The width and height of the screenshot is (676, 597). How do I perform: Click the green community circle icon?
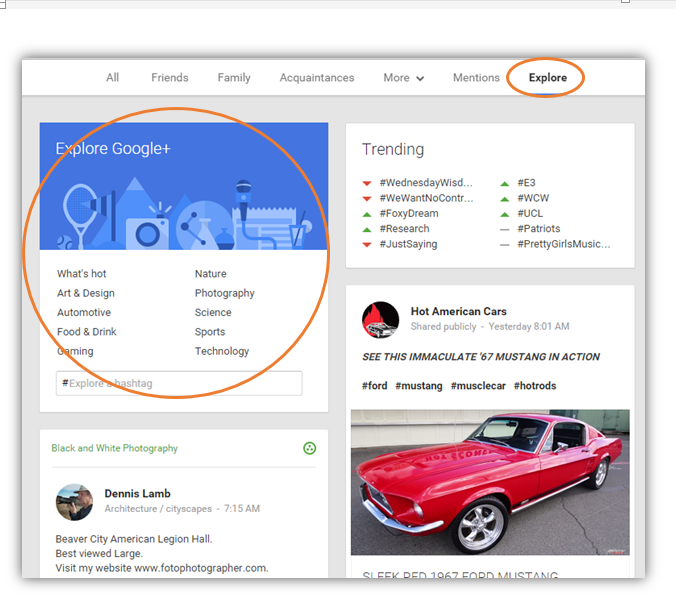309,448
